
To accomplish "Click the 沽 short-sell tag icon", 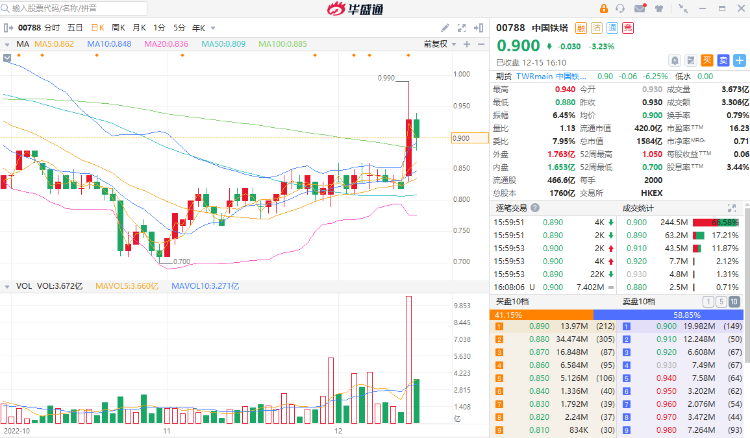I will point(596,28).
